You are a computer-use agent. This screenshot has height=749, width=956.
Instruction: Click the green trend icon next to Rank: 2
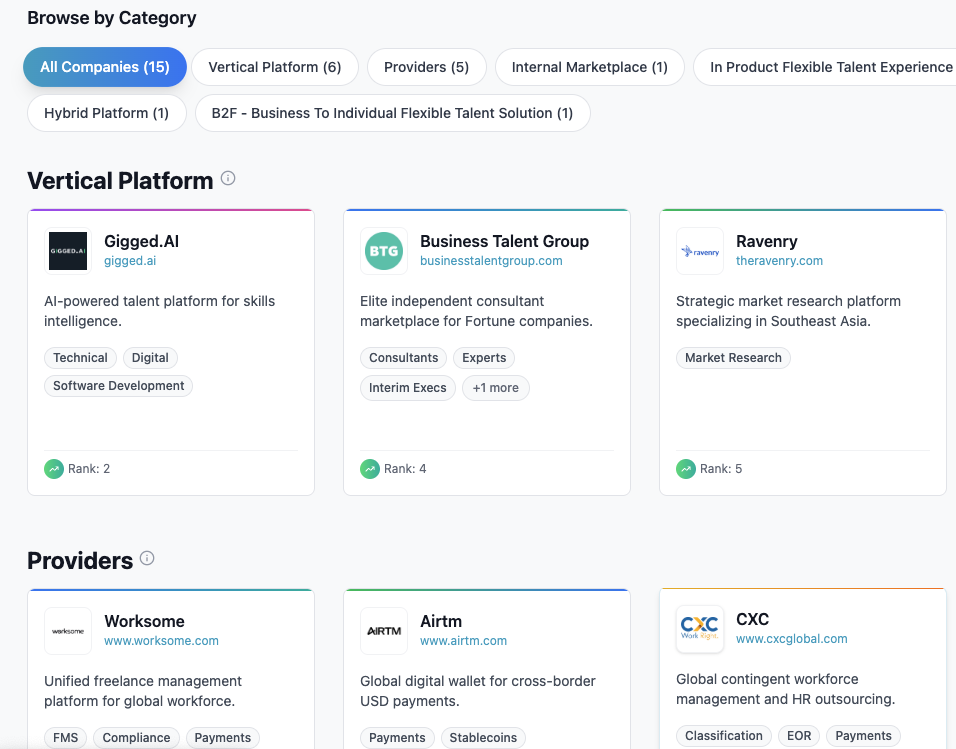point(54,469)
